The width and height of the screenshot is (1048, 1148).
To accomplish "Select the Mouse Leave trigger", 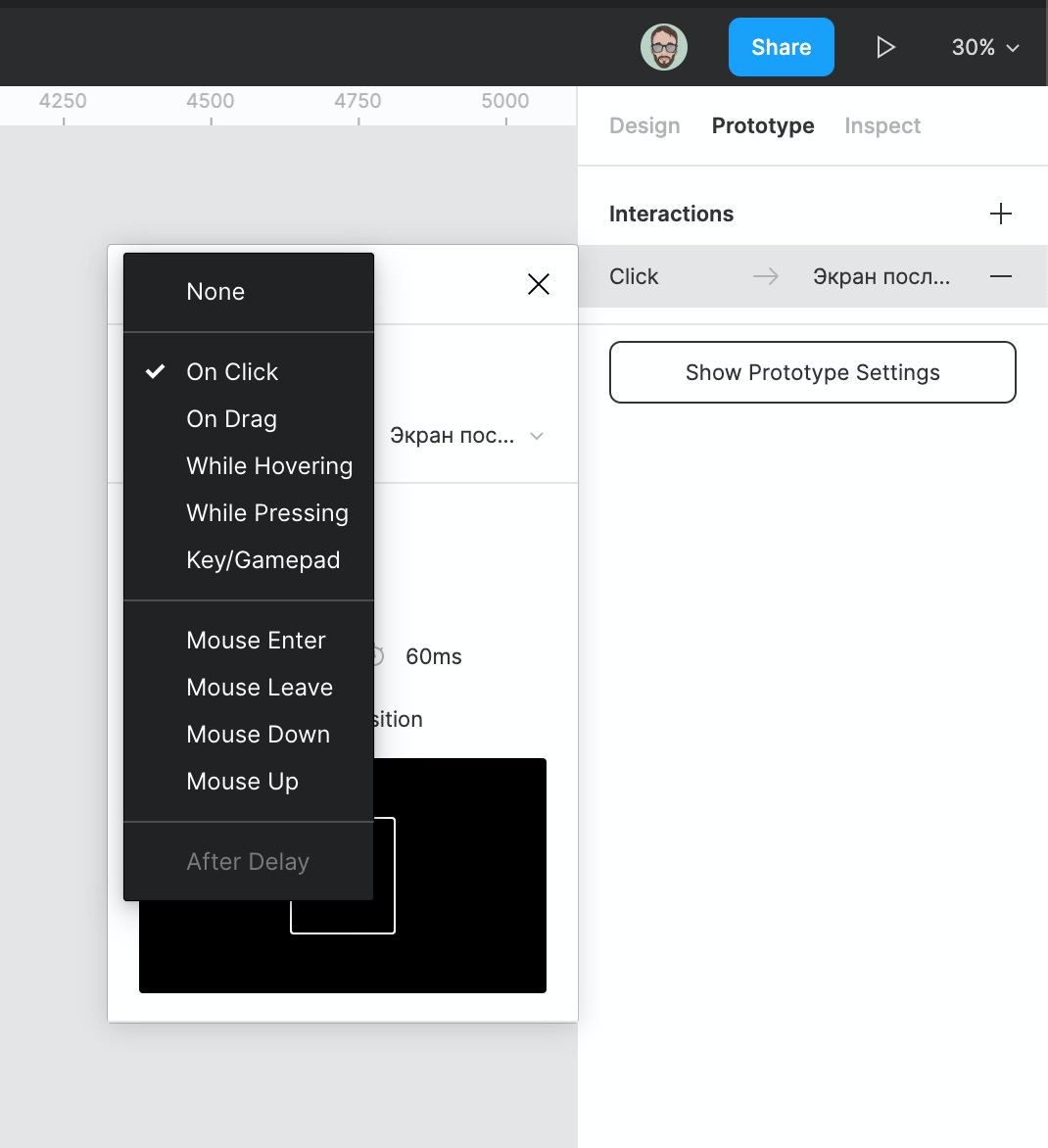I will 249,687.
